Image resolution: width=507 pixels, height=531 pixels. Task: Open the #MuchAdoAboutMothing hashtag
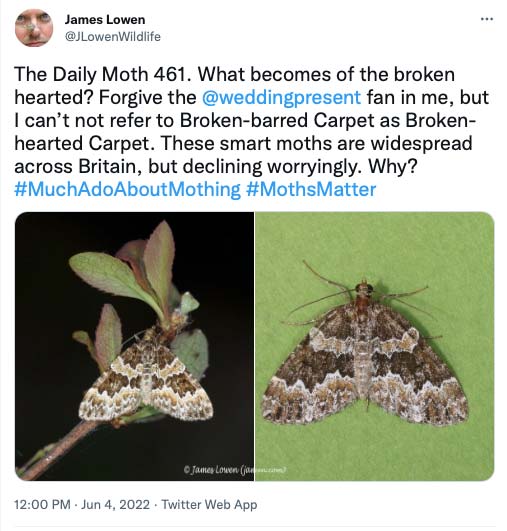click(127, 189)
